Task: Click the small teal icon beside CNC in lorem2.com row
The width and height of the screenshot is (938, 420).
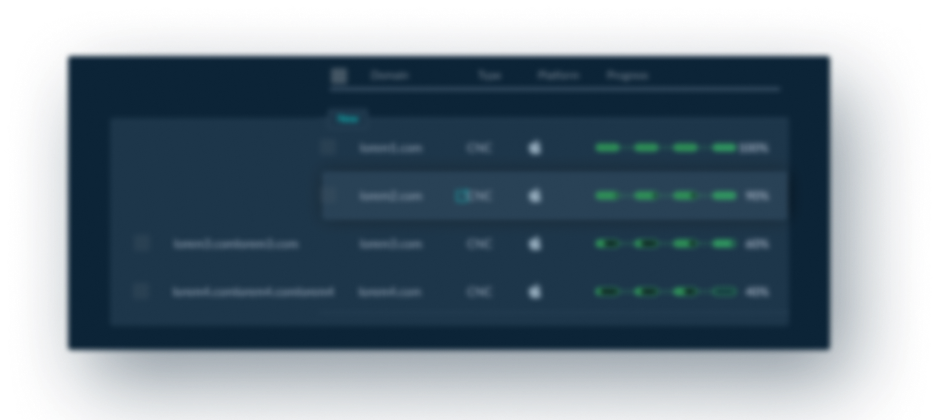Action: pos(462,196)
